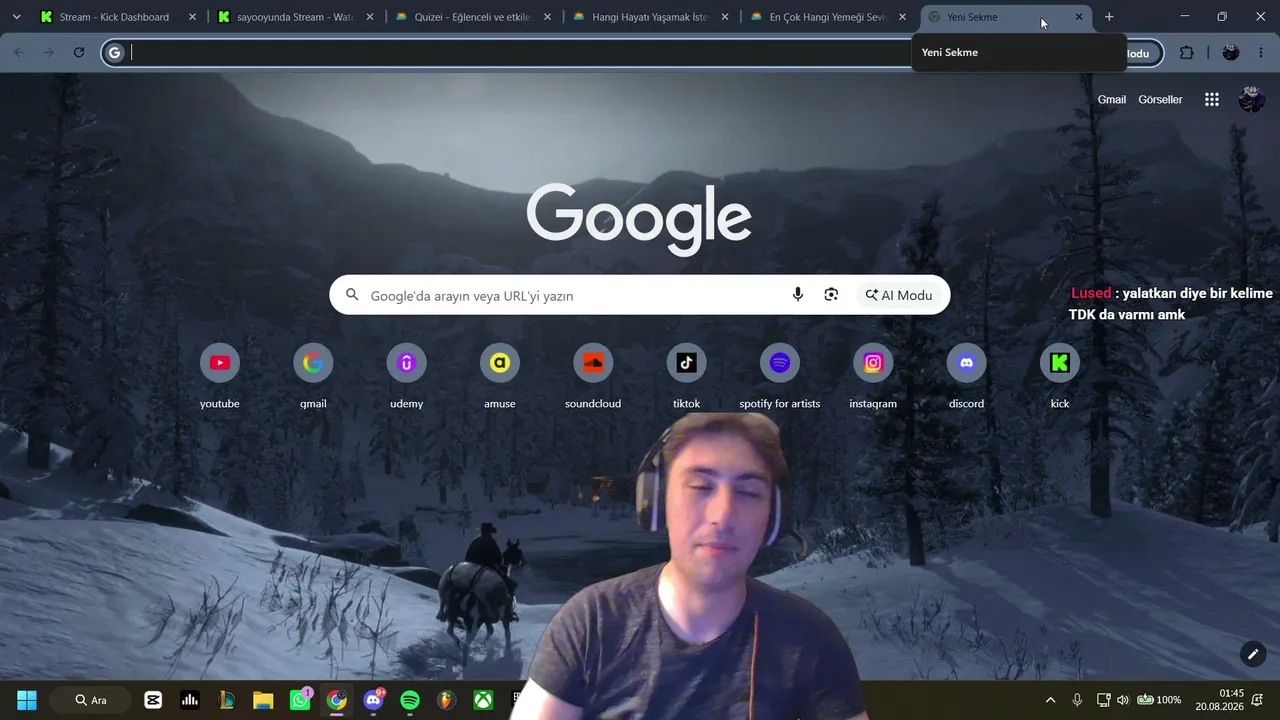Viewport: 1280px width, 720px height.
Task: Open the Xbox app from the taskbar
Action: (483, 700)
